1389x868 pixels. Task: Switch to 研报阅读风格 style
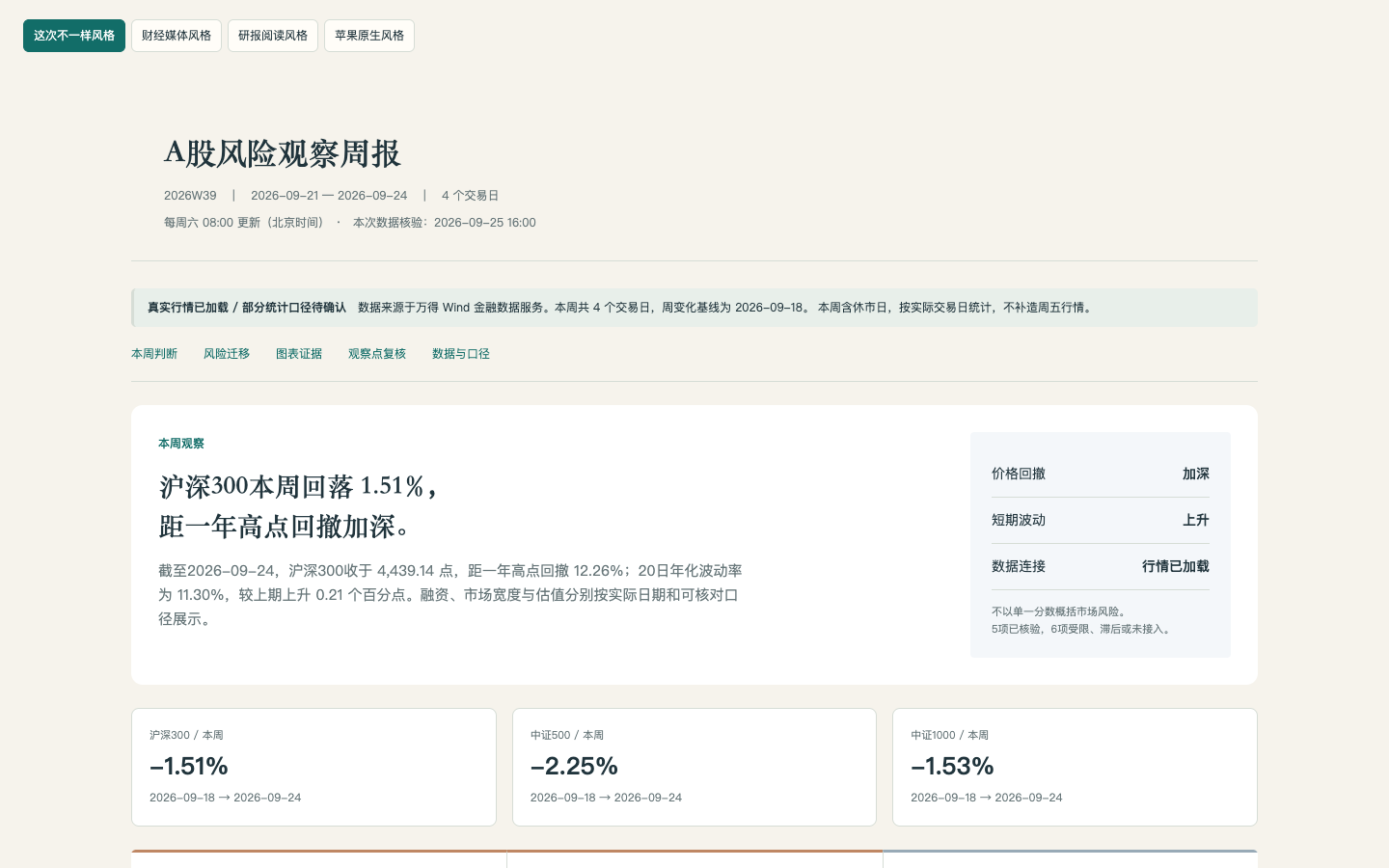click(x=273, y=36)
